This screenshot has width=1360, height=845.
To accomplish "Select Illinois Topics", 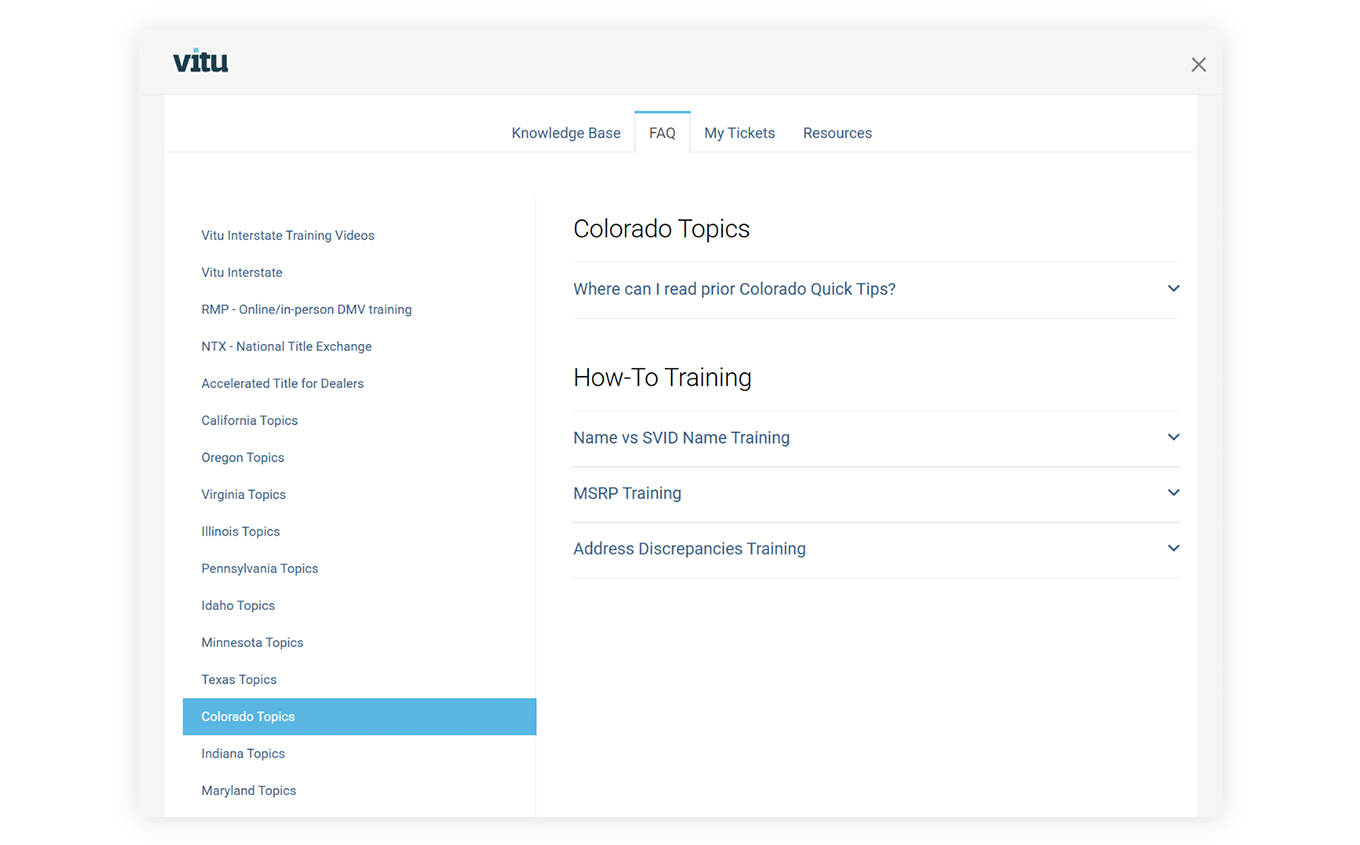I will pyautogui.click(x=240, y=532).
